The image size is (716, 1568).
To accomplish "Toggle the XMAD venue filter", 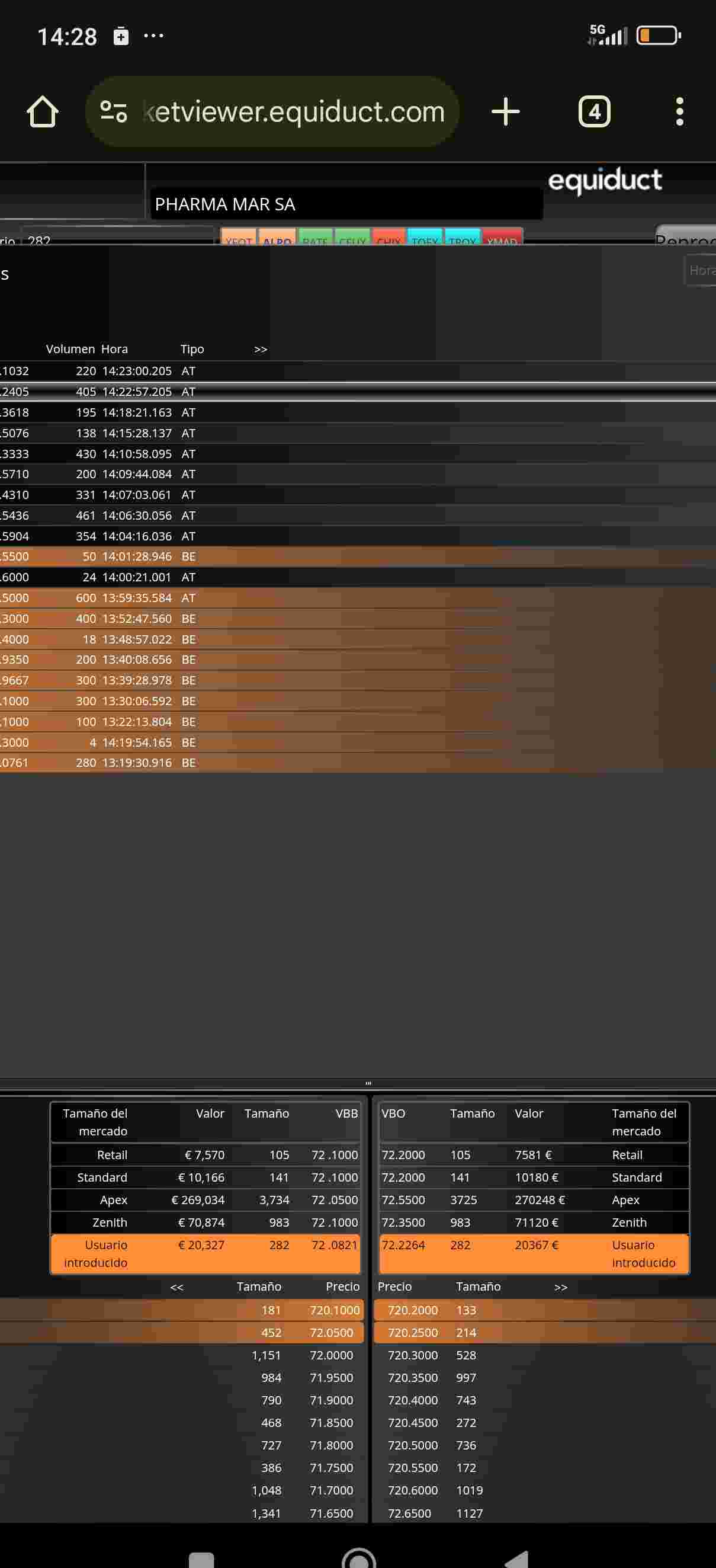I will tap(502, 238).
